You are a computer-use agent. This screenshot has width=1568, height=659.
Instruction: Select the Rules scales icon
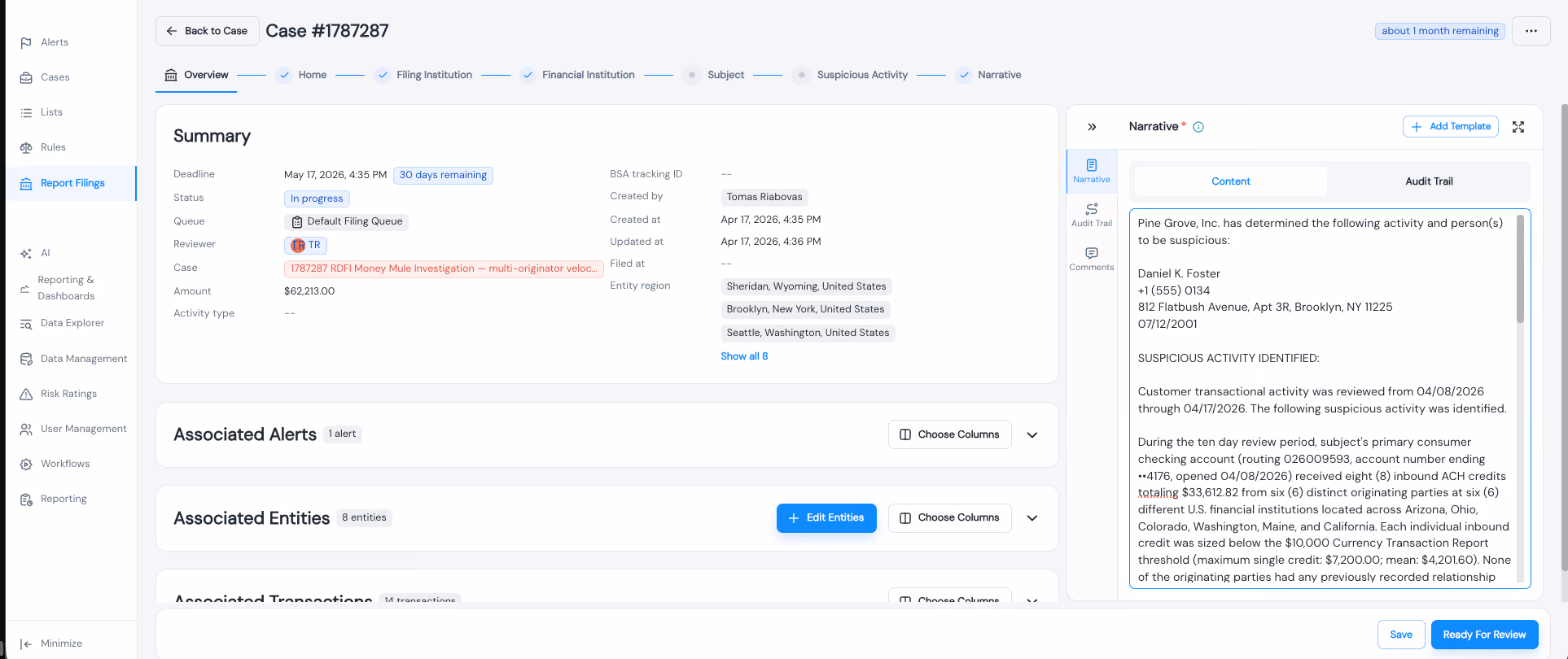coord(26,147)
